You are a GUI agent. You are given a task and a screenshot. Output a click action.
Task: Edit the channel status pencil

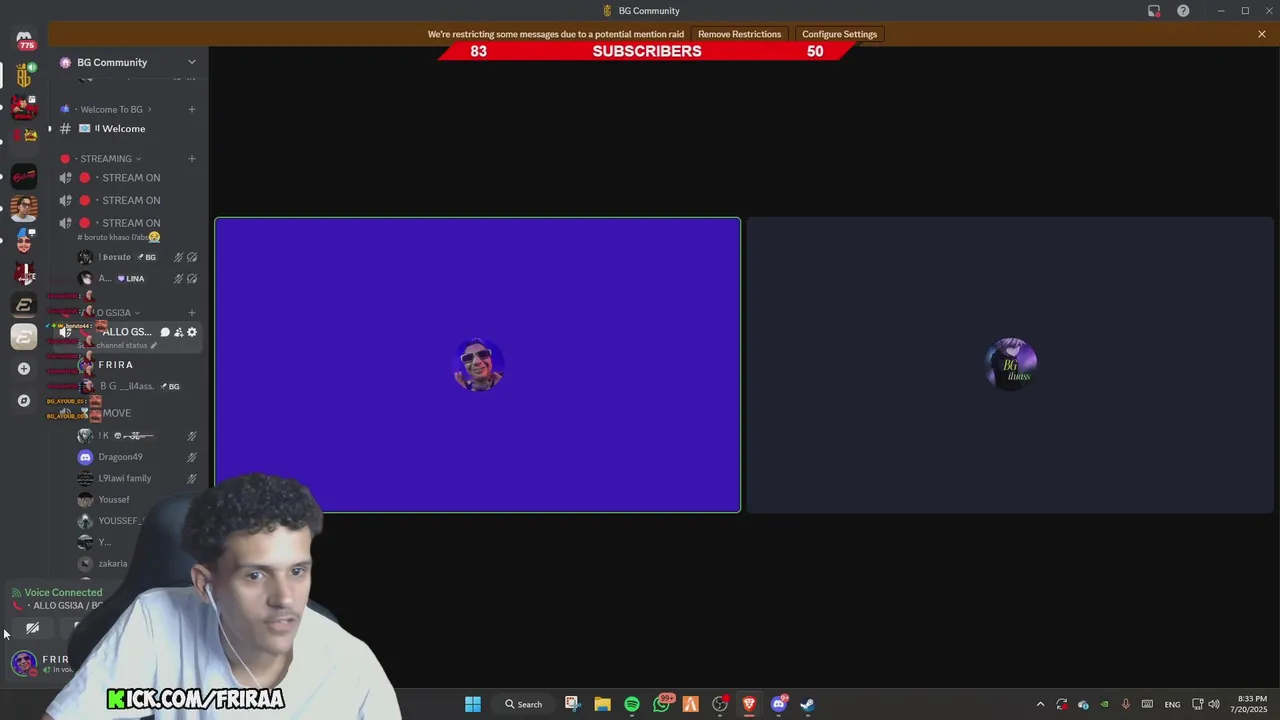click(153, 346)
